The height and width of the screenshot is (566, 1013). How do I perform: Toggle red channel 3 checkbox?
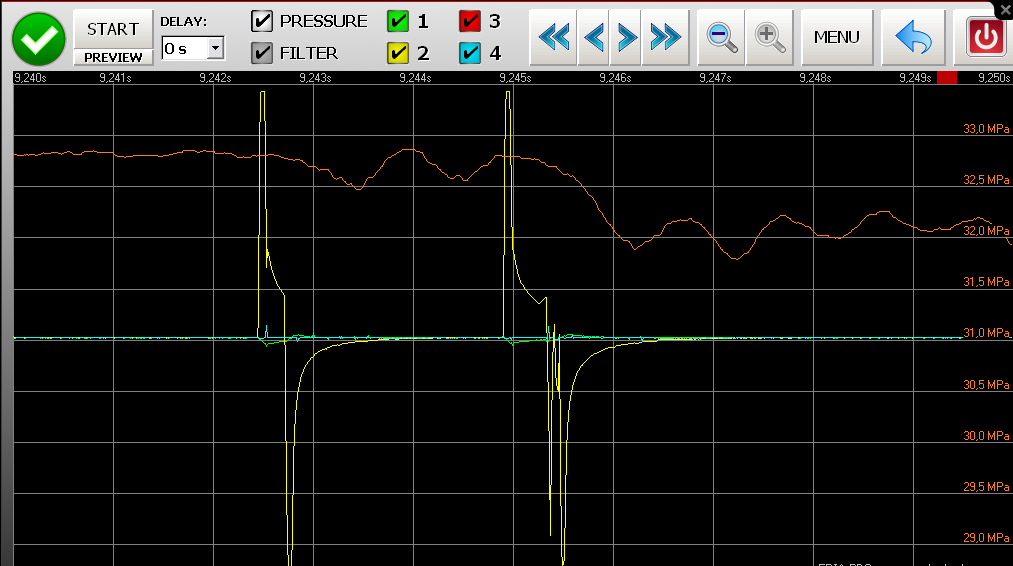(x=470, y=21)
